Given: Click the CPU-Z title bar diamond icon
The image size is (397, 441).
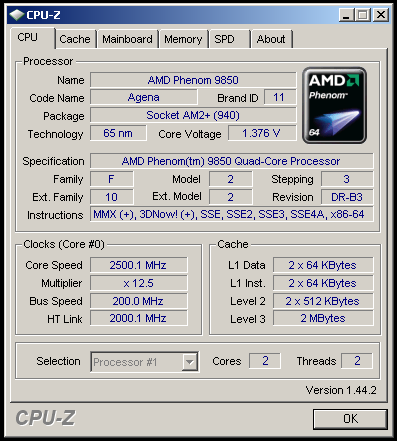Looking at the screenshot, I should pos(17,15).
